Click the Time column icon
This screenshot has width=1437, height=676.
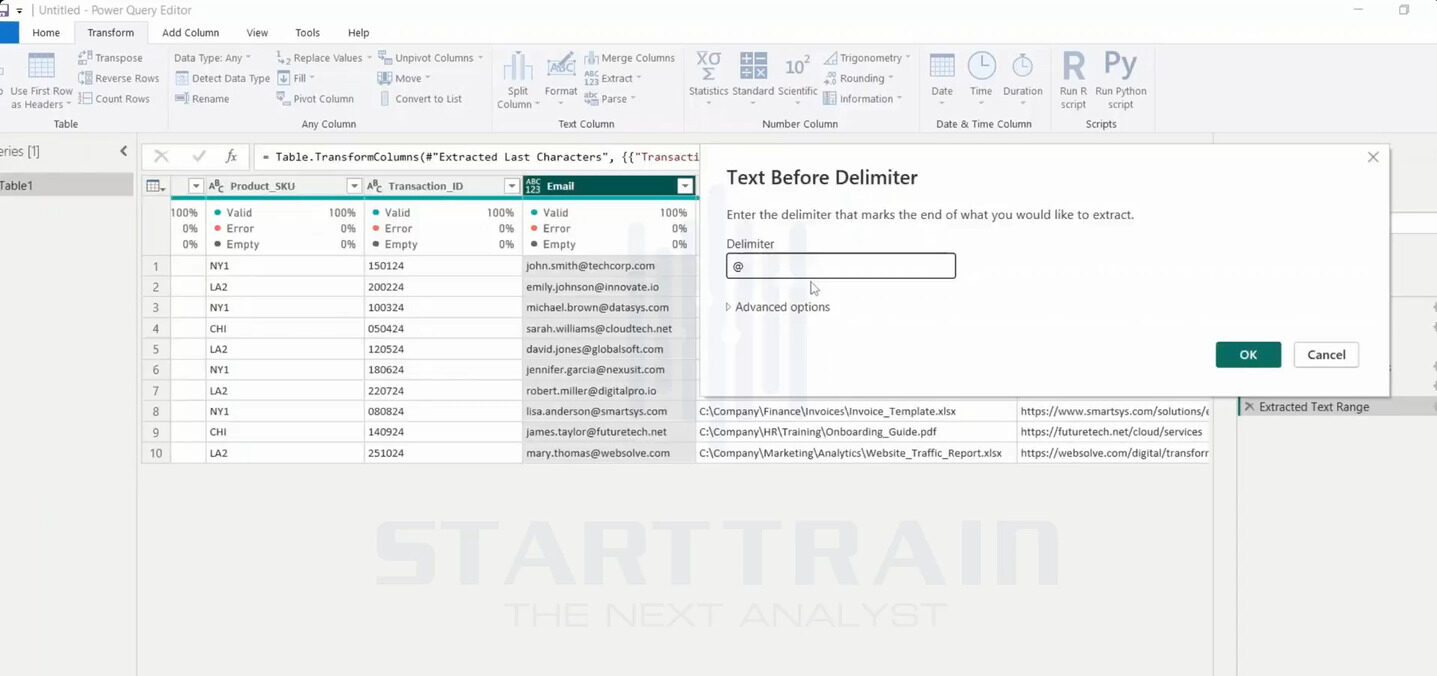981,66
